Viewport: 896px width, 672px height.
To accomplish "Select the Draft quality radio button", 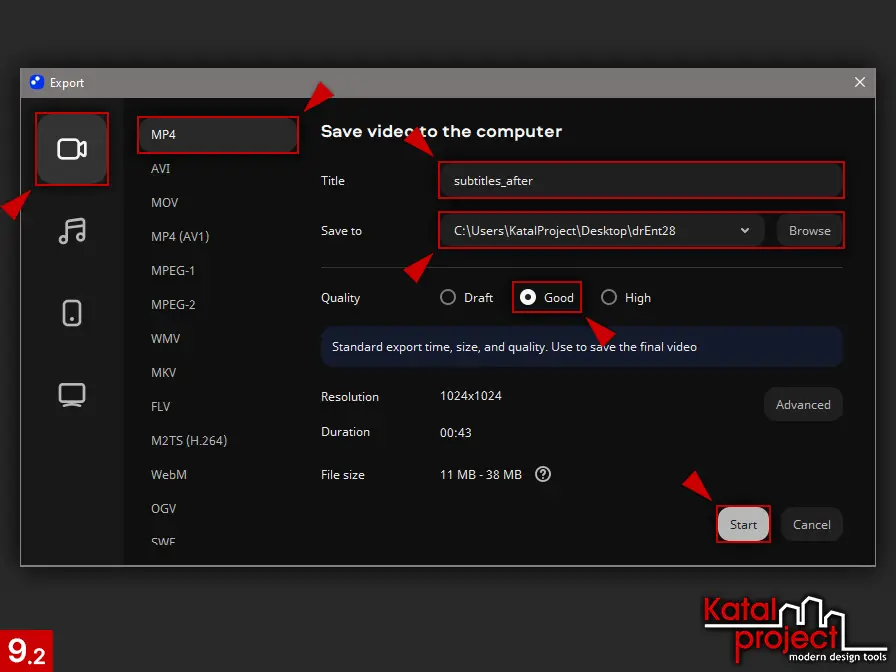I will click(448, 298).
